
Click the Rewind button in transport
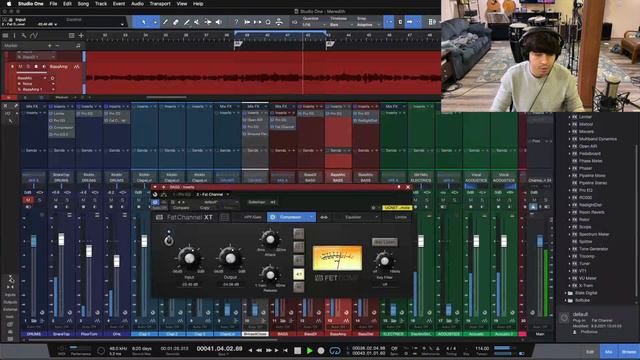(x=259, y=351)
